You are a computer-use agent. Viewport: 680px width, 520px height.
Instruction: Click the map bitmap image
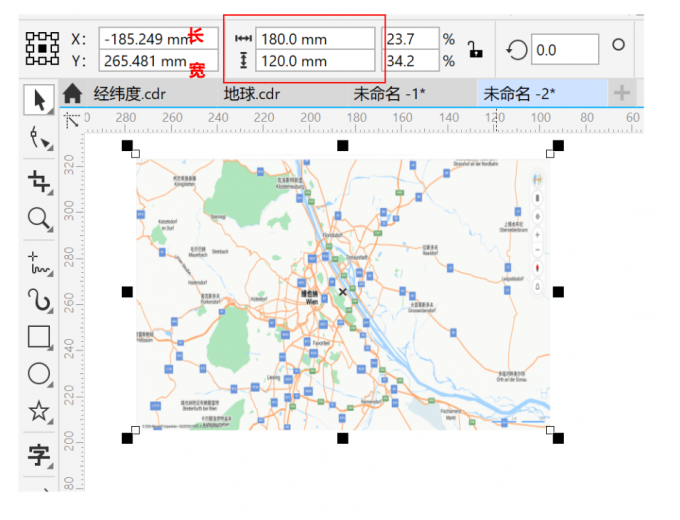343,295
